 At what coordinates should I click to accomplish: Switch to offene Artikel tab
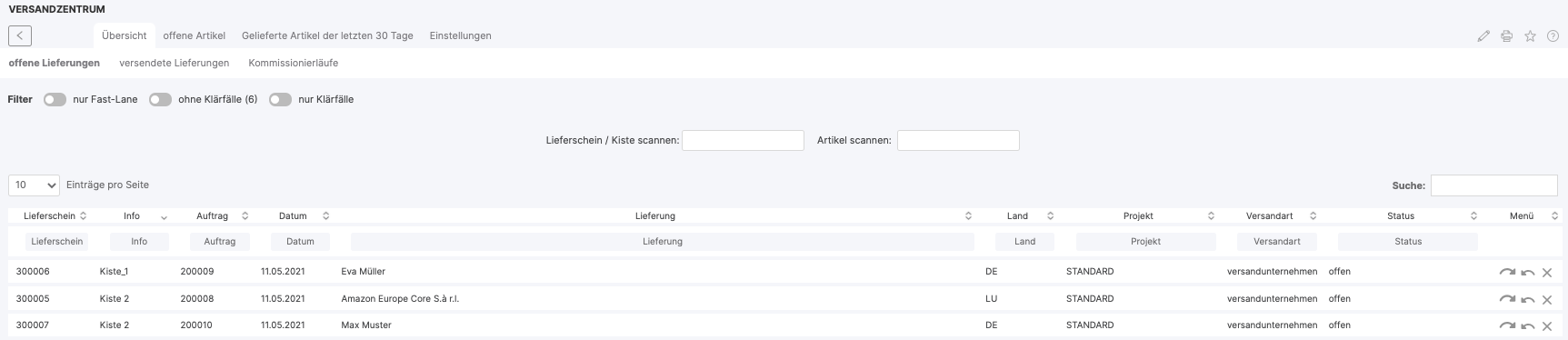(x=195, y=35)
